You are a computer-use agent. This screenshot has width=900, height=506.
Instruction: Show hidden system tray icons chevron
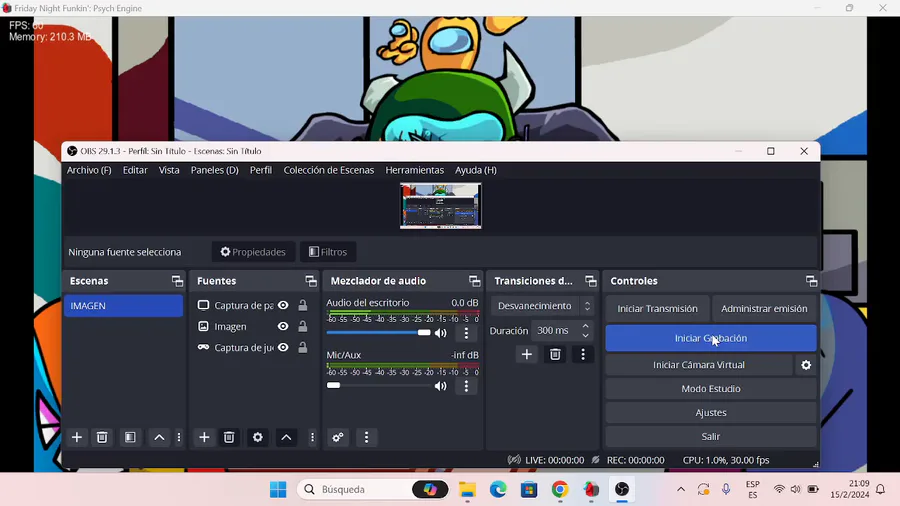click(681, 489)
